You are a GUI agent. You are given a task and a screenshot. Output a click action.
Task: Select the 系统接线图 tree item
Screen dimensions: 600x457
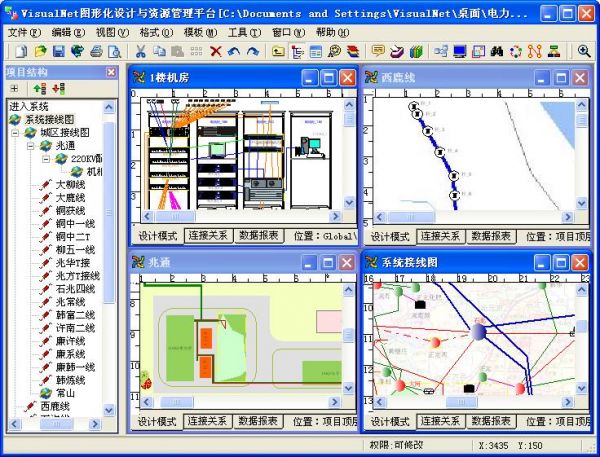coord(49,120)
